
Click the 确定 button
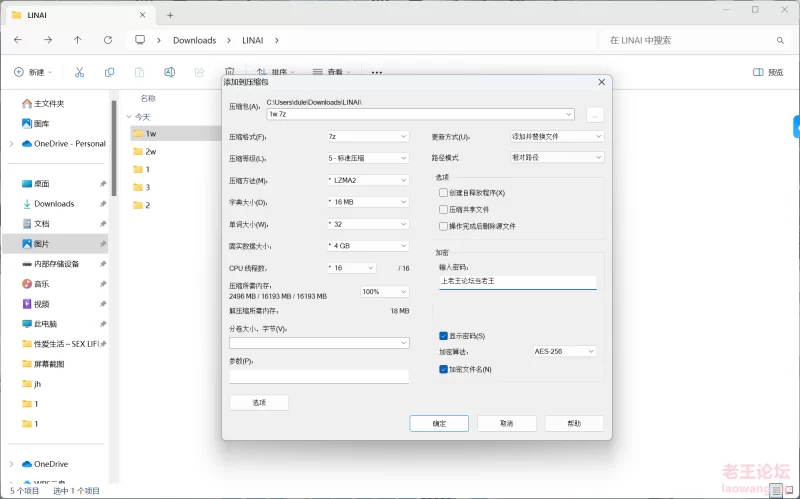[x=439, y=423]
